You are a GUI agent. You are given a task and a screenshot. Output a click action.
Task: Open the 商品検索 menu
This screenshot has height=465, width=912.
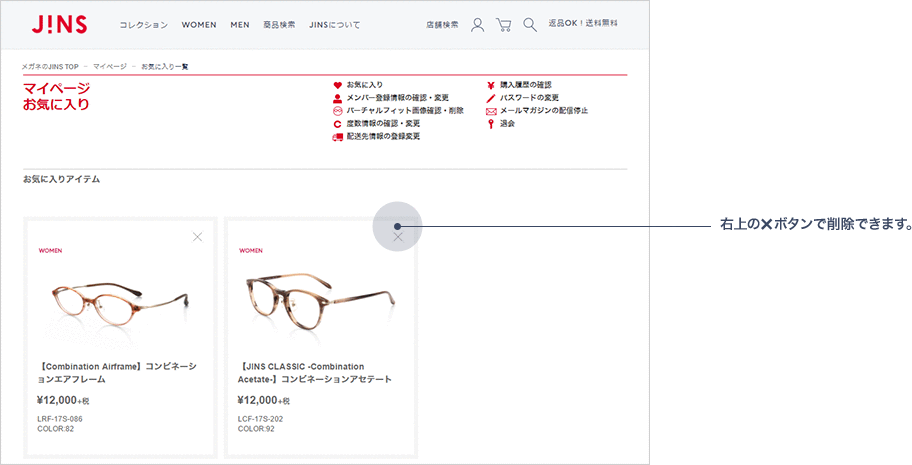[279, 25]
